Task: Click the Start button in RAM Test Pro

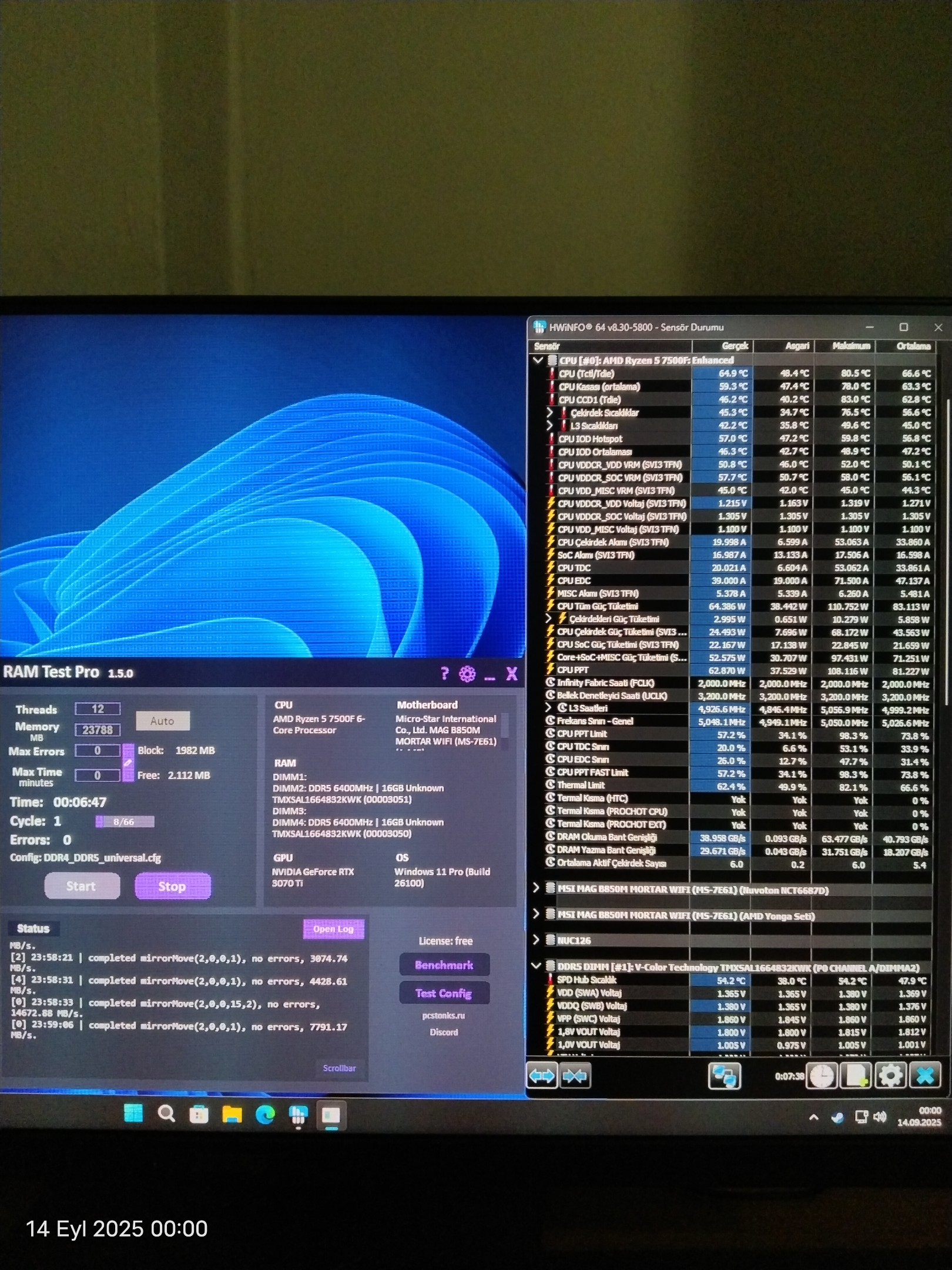Action: click(x=82, y=886)
